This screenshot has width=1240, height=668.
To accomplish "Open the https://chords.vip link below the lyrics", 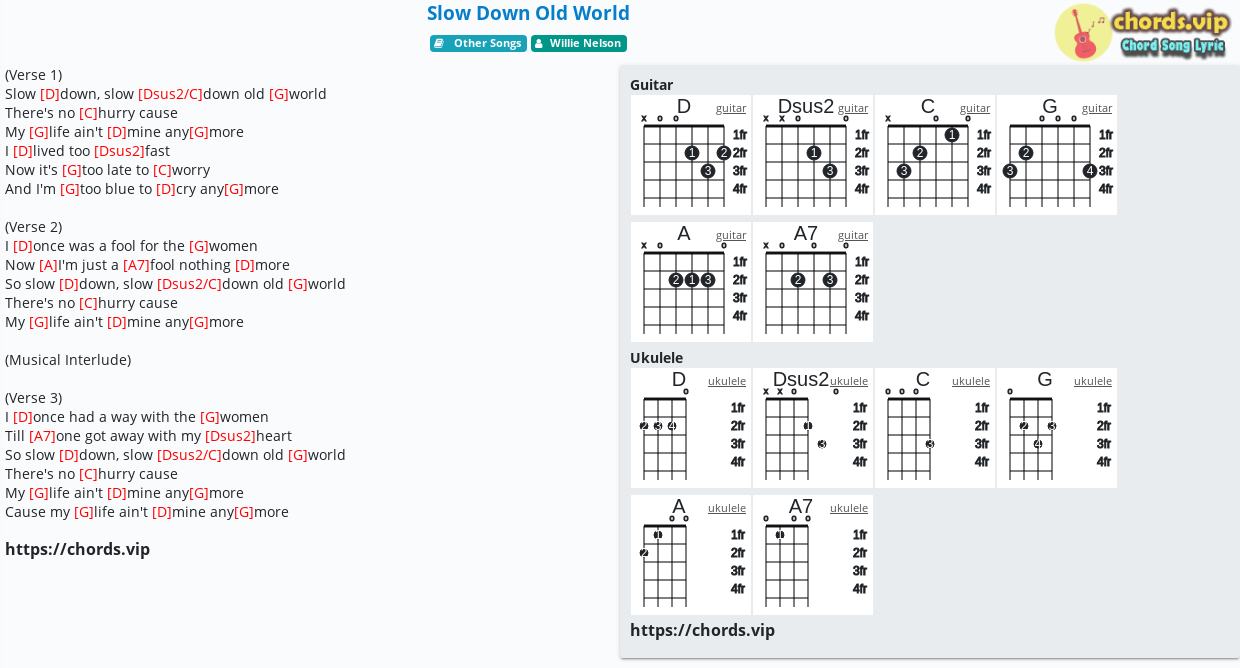I will pyautogui.click(x=77, y=549).
